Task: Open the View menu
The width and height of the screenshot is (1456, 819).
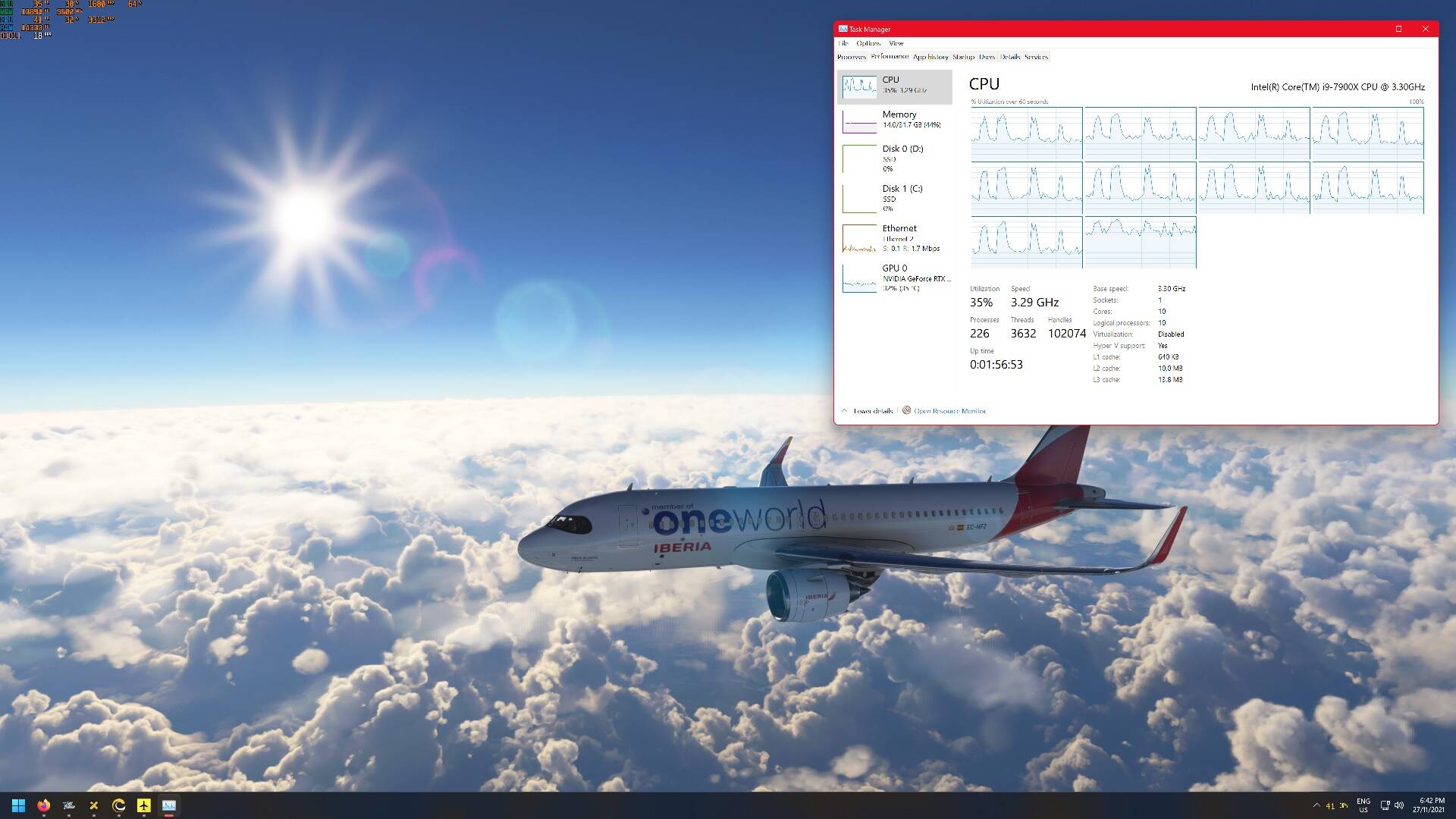Action: pyautogui.click(x=896, y=43)
